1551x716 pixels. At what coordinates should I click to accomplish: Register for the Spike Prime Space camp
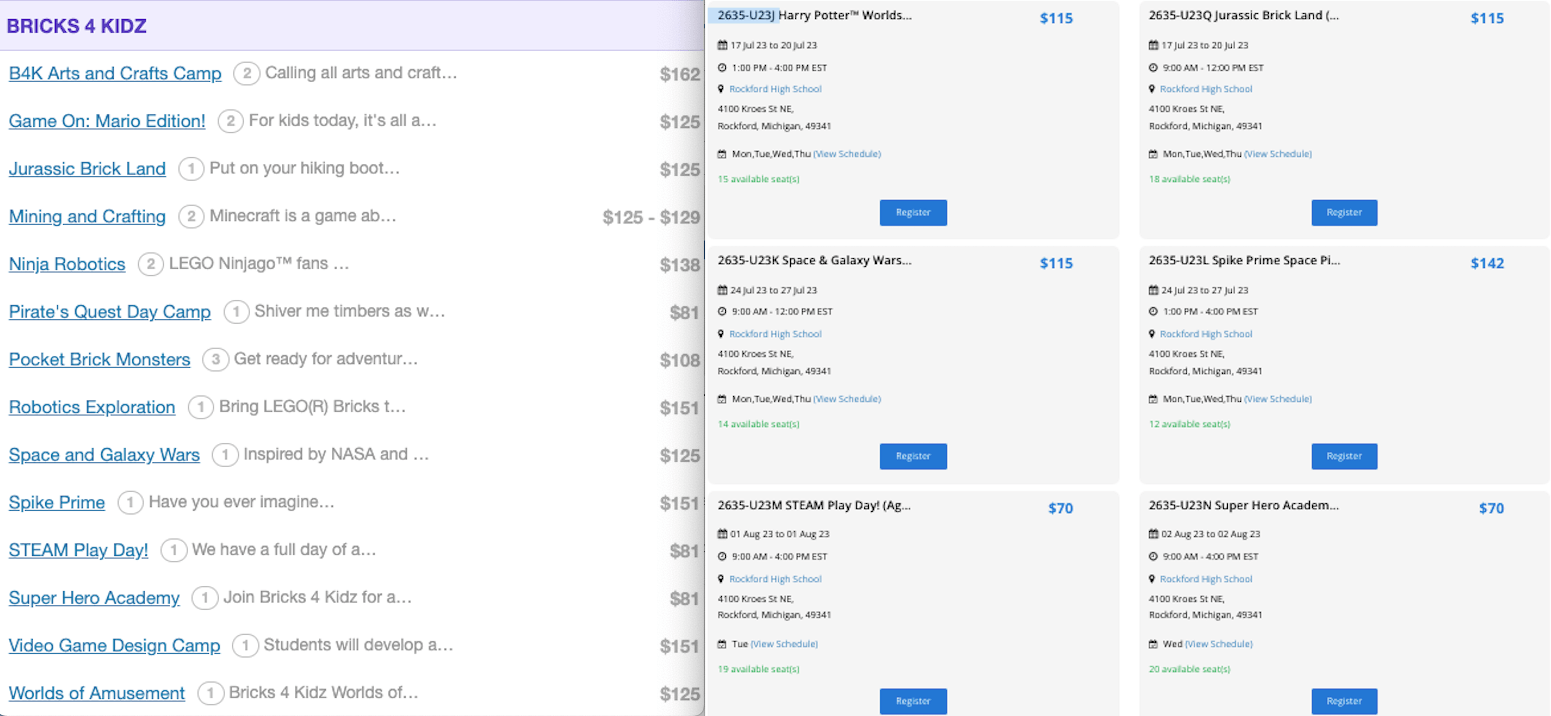point(1344,456)
